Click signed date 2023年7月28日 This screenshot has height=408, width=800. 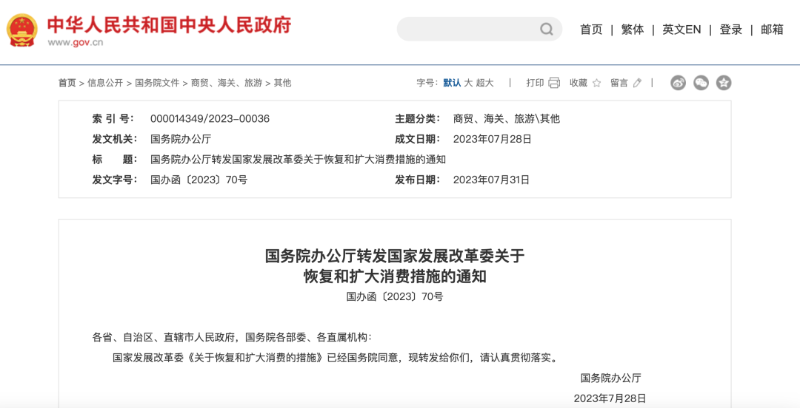(x=610, y=398)
